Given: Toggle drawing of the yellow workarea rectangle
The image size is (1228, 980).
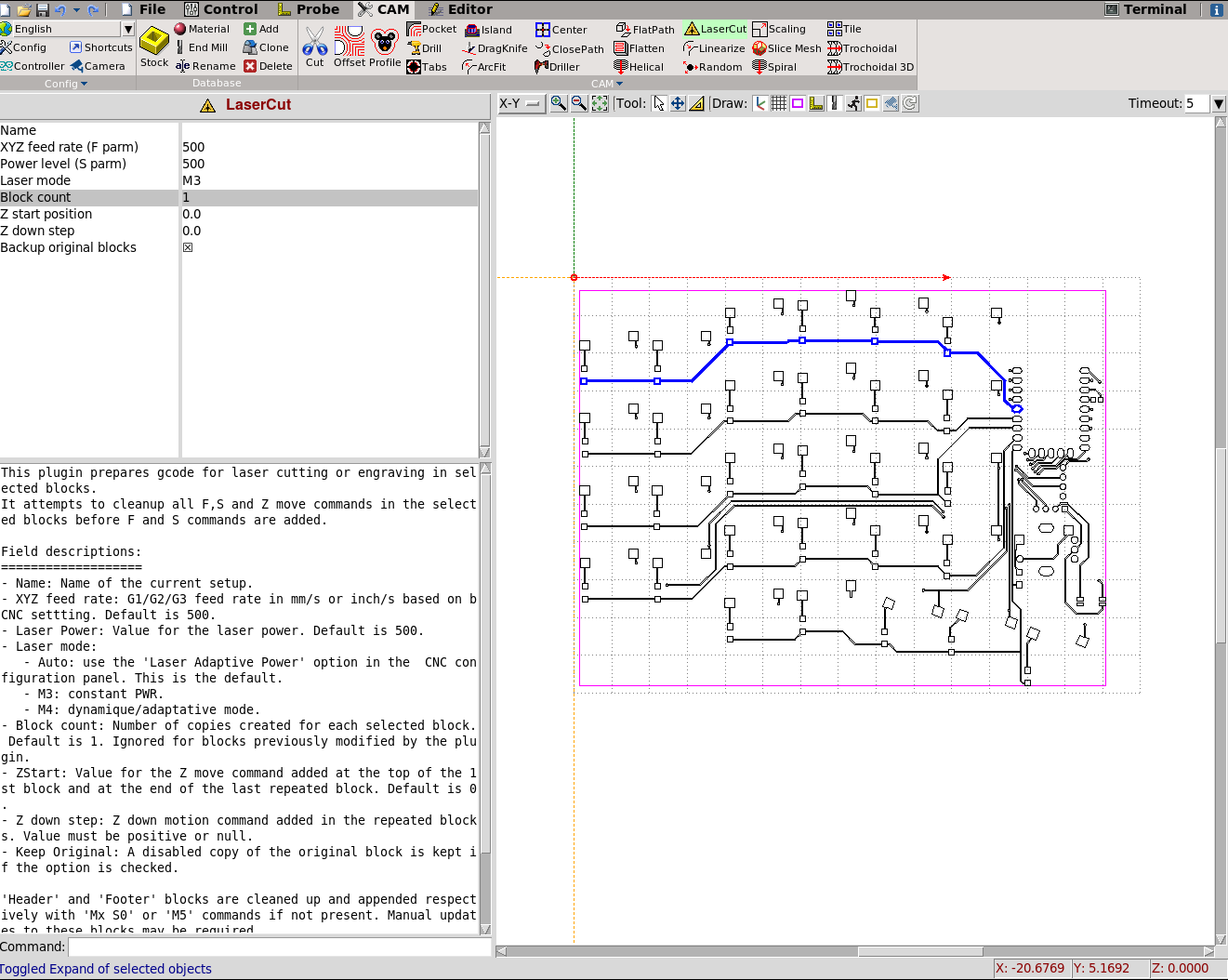Looking at the screenshot, I should point(872,103).
